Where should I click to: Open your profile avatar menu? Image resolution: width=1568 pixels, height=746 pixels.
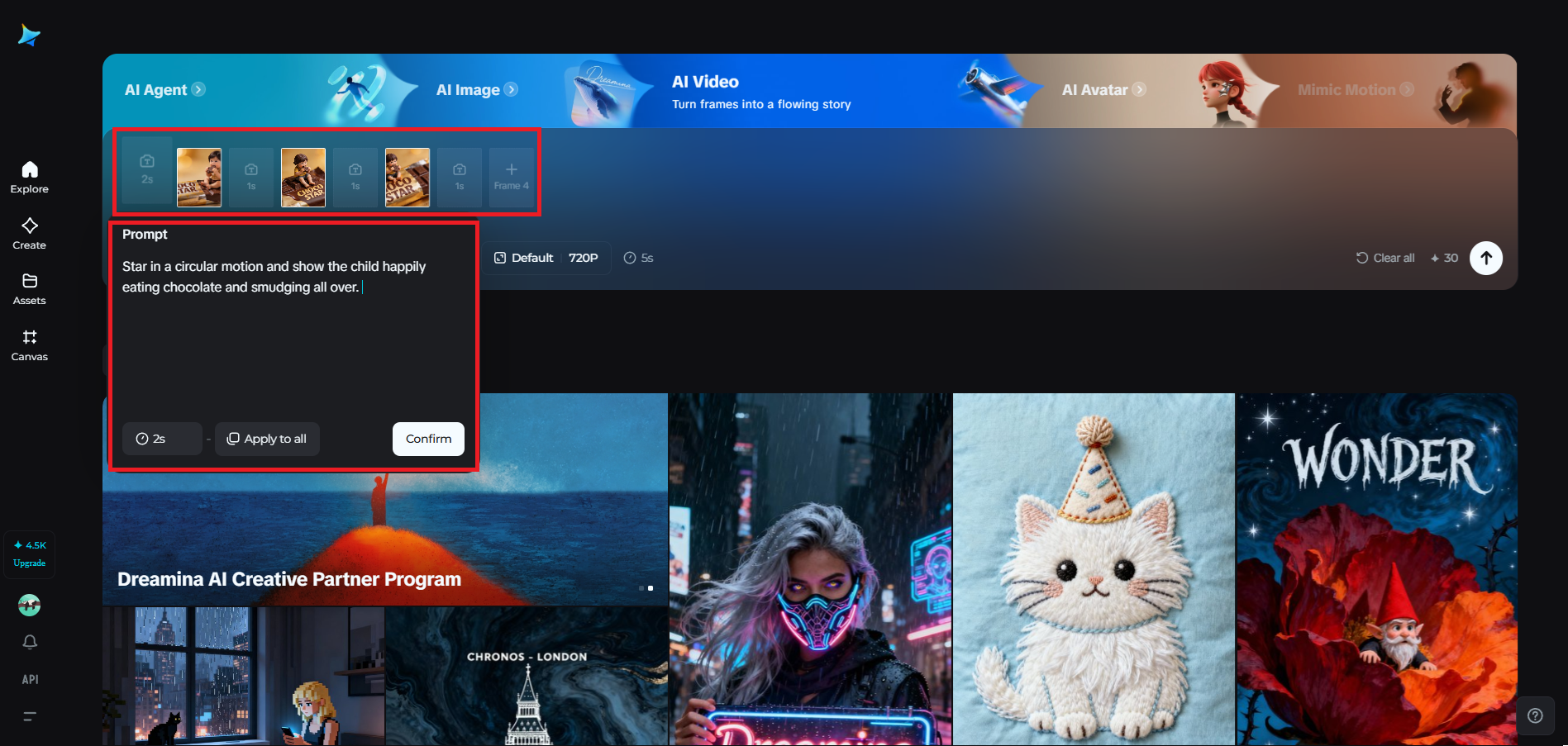[29, 605]
